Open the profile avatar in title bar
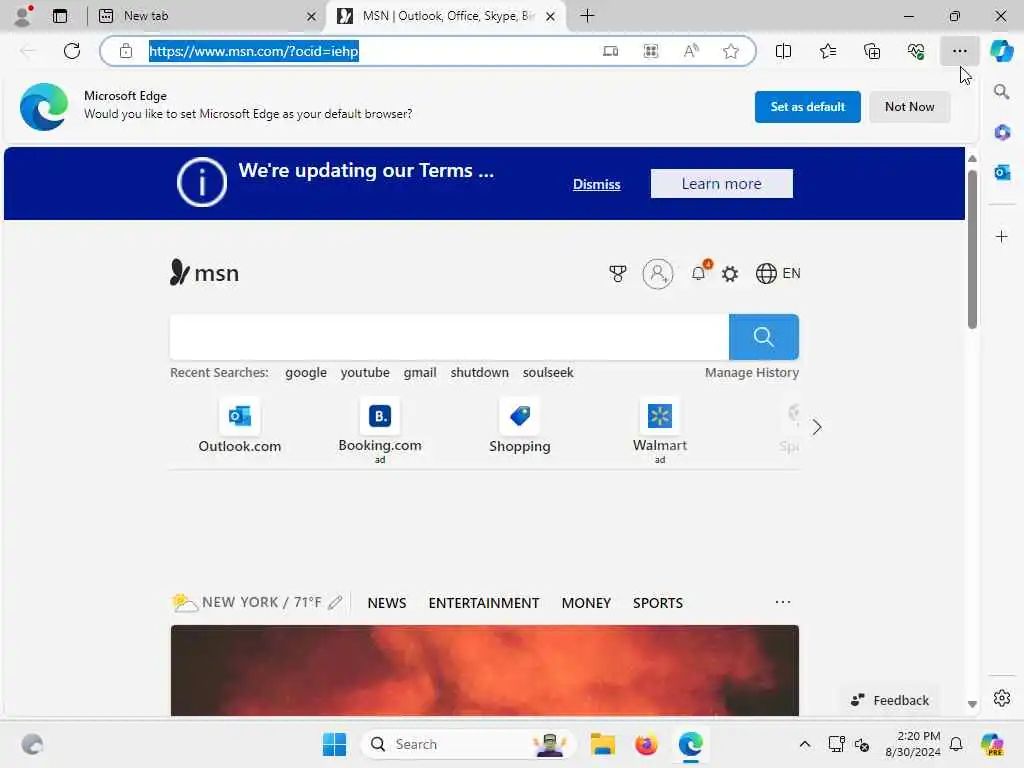 pyautogui.click(x=24, y=16)
